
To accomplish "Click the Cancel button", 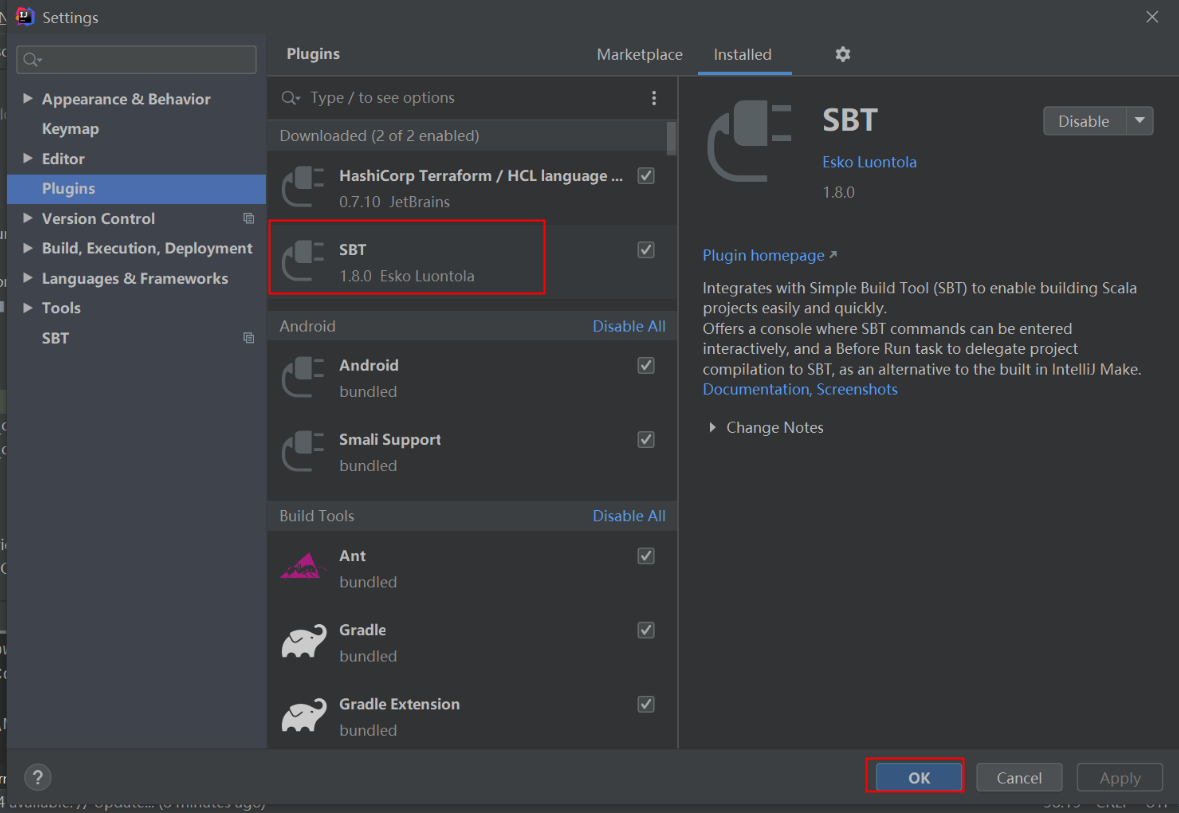I will click(1019, 778).
